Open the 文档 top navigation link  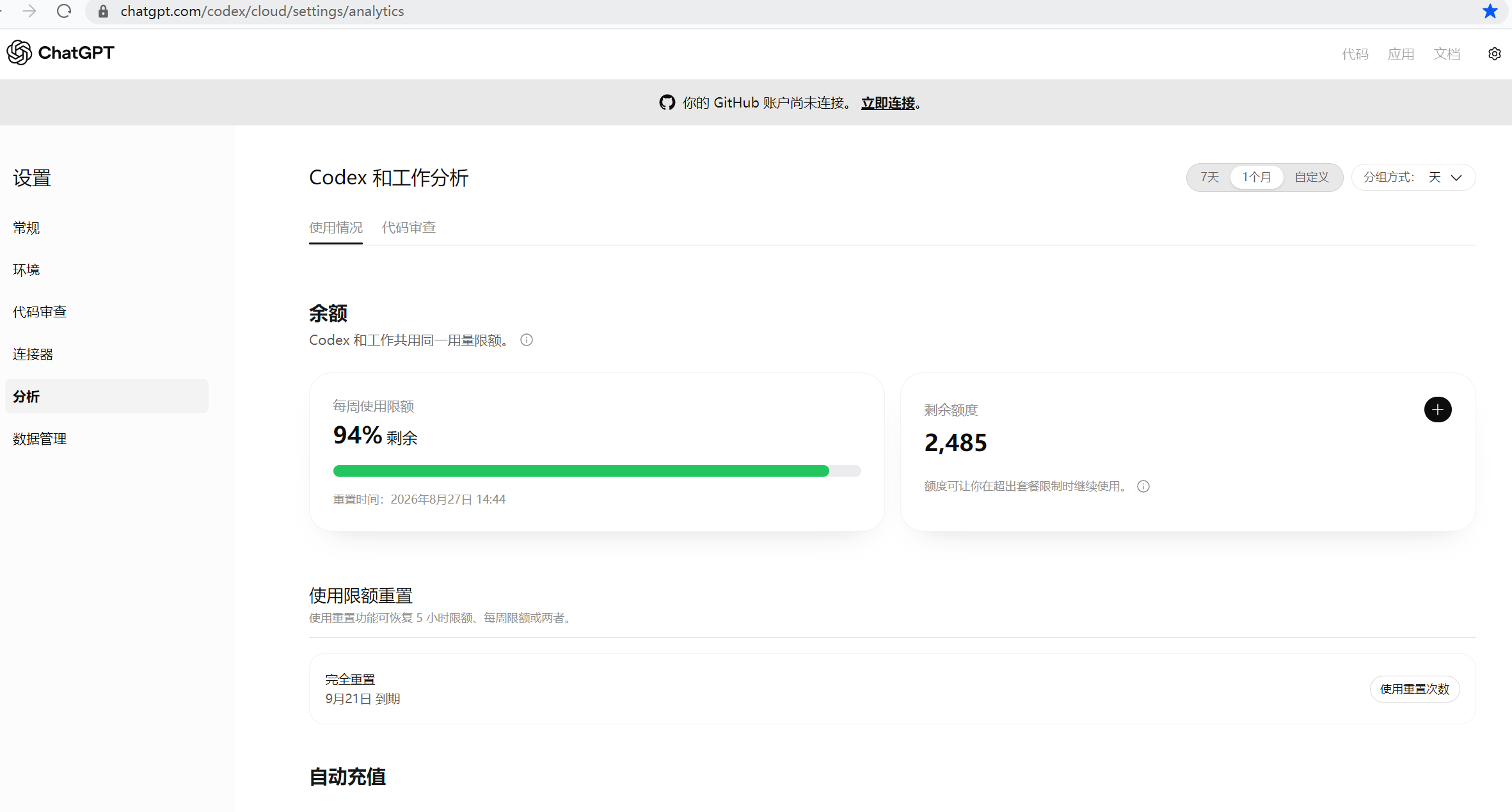1447,54
